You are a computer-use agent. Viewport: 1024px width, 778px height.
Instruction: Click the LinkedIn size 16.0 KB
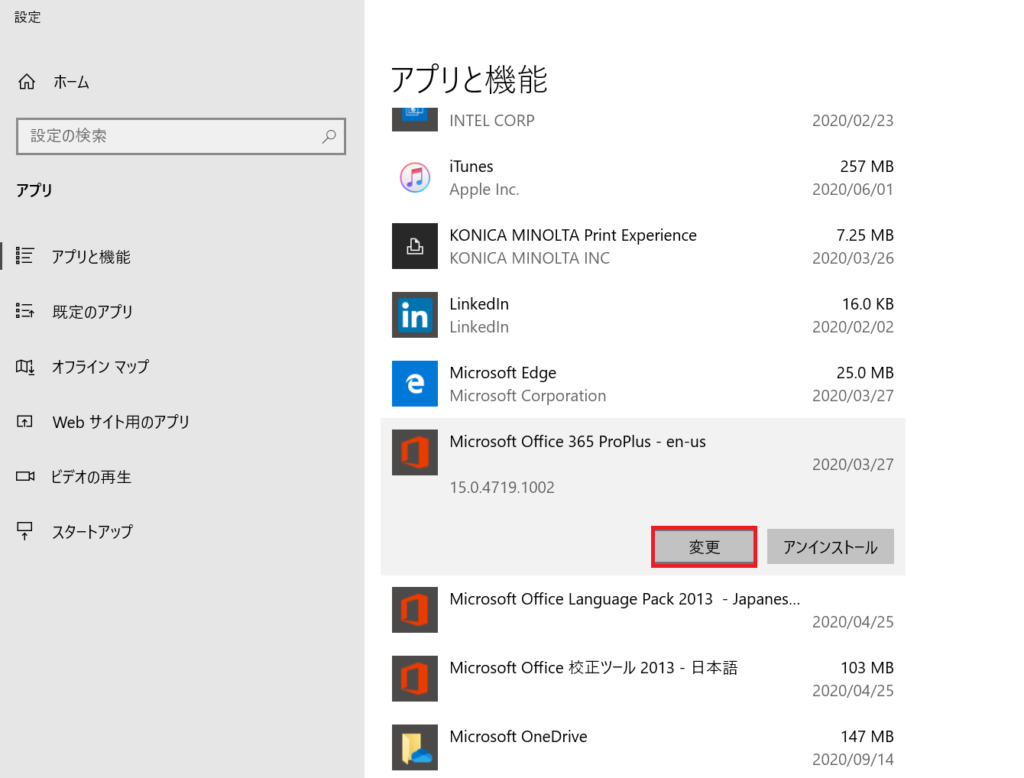pos(868,304)
